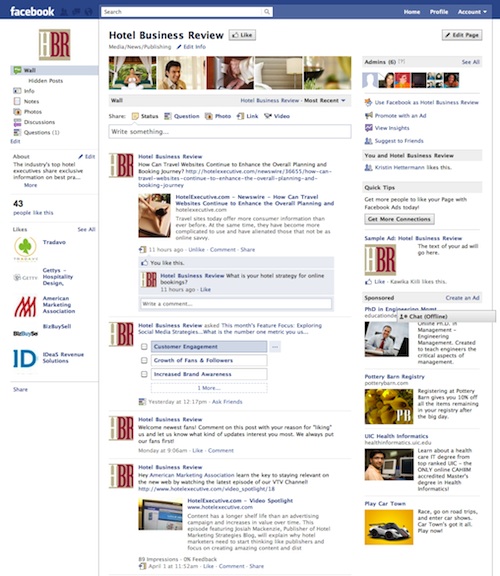
Task: Check the Customer Engagement poll option
Action: pyautogui.click(x=144, y=346)
